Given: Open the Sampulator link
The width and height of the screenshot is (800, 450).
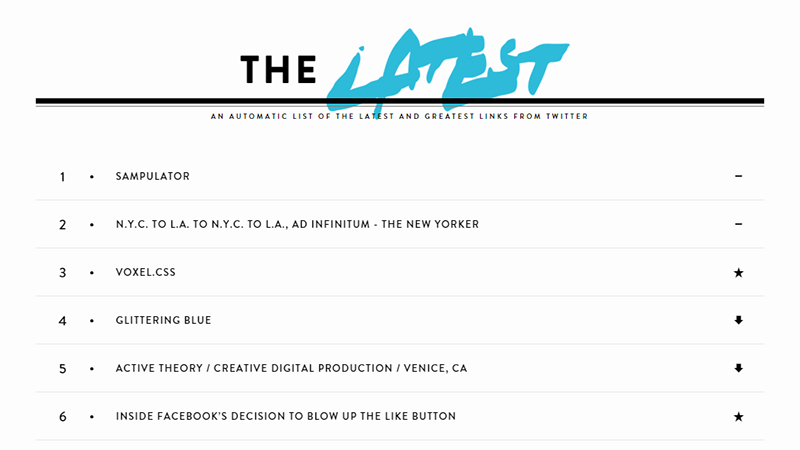Looking at the screenshot, I should tap(153, 177).
